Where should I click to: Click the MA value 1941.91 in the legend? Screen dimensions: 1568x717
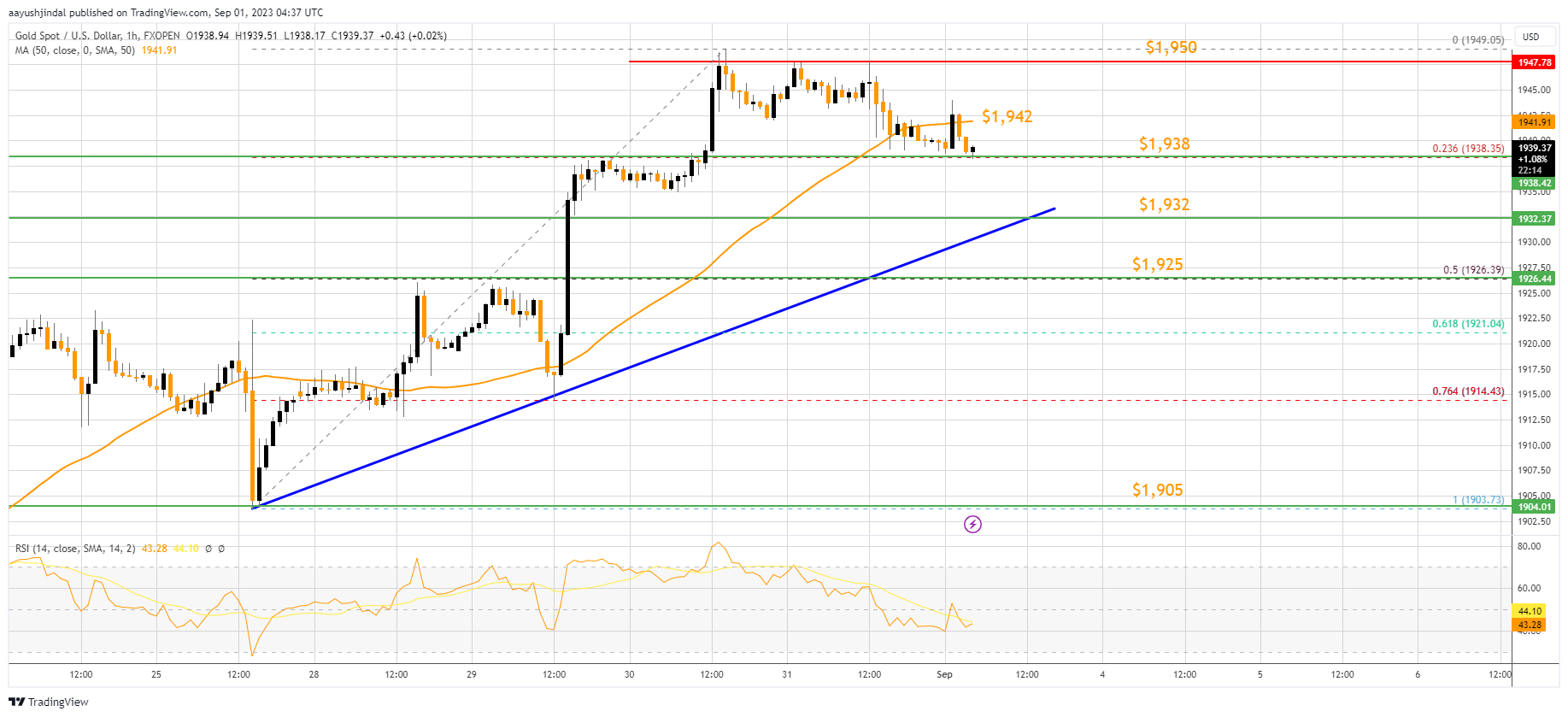tap(159, 50)
